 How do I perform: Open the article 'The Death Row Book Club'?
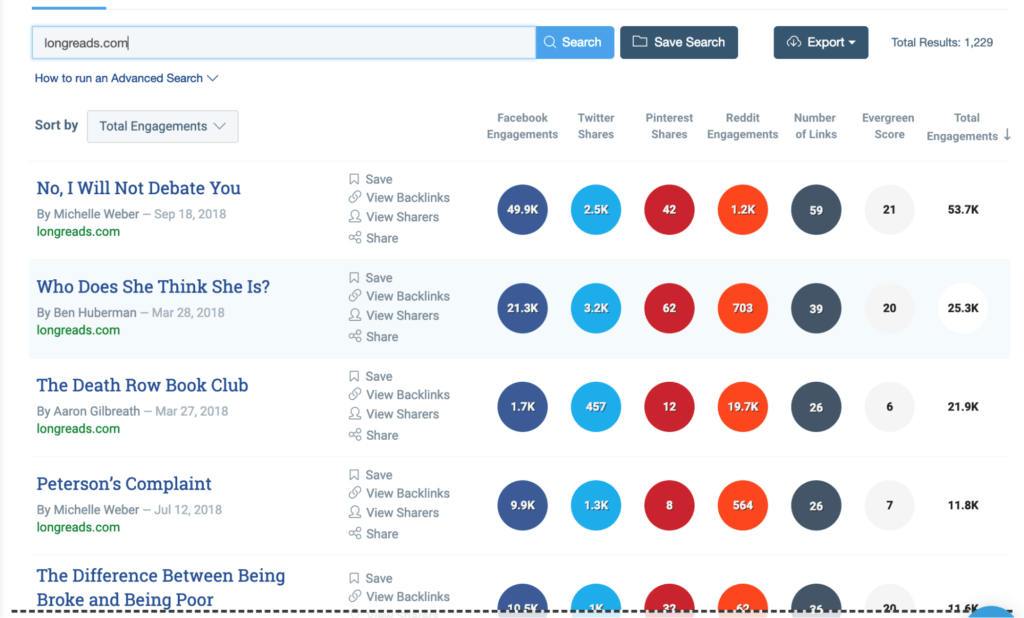142,385
